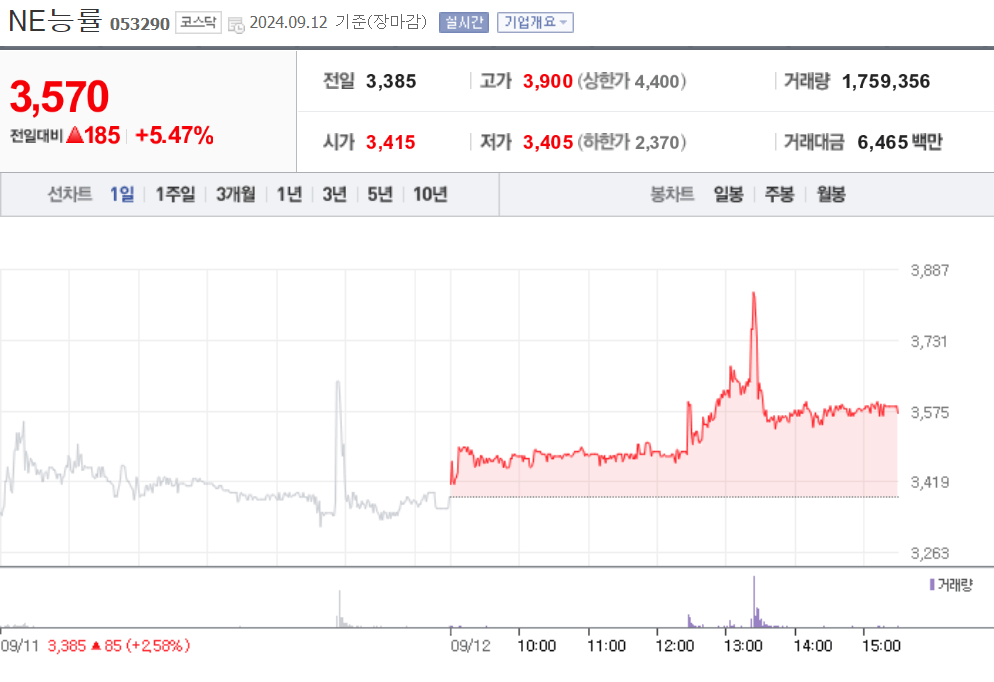Click the 13:00 time axis label

click(x=743, y=646)
